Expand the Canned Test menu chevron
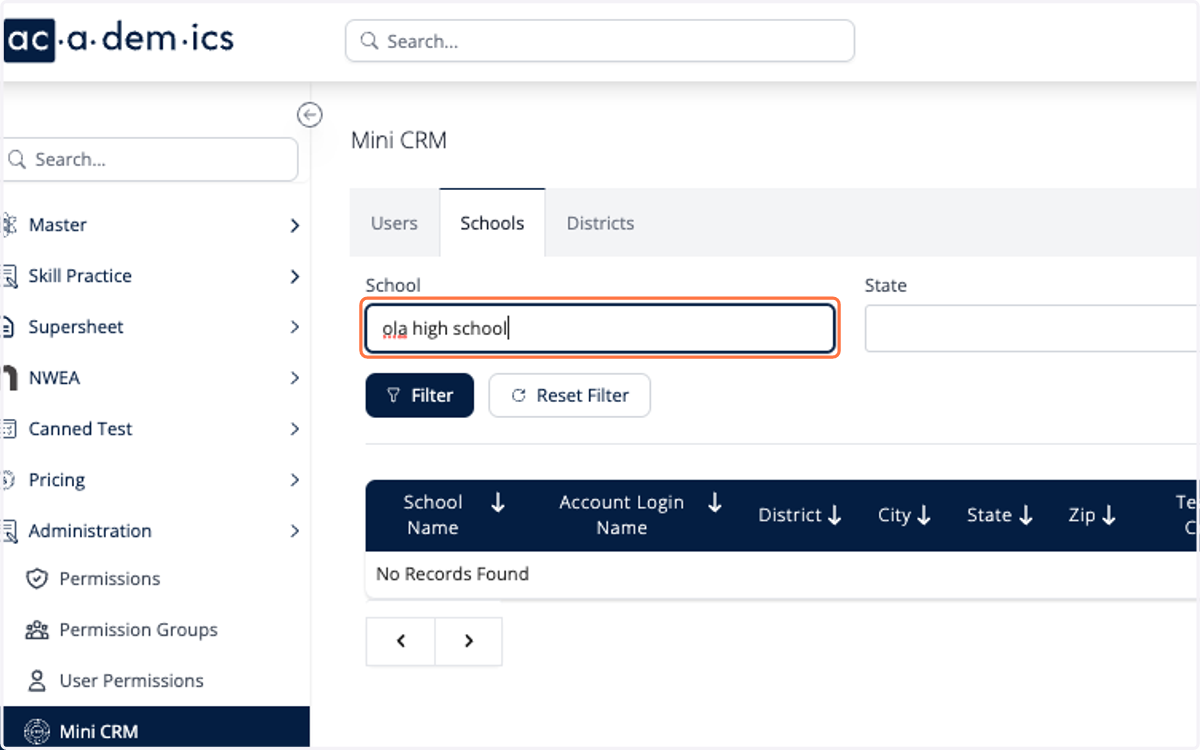This screenshot has height=750, width=1200. pyautogui.click(x=294, y=429)
